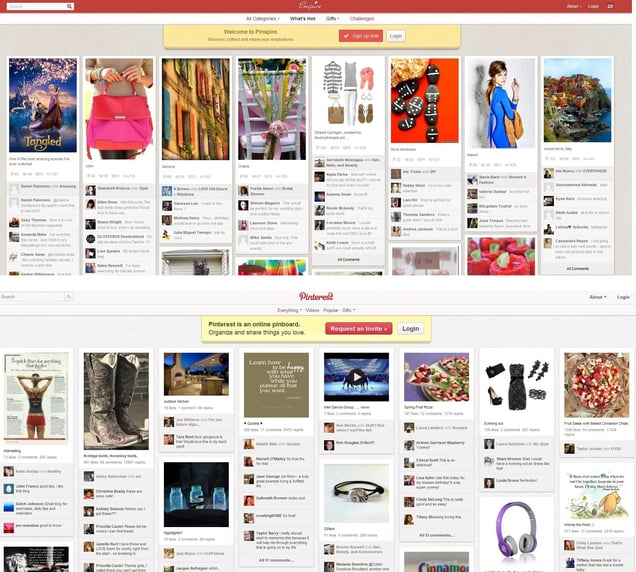Click Lorraine Moore's avatar in striped cardigan comments
Screen dimensions: 636x572
319,225
